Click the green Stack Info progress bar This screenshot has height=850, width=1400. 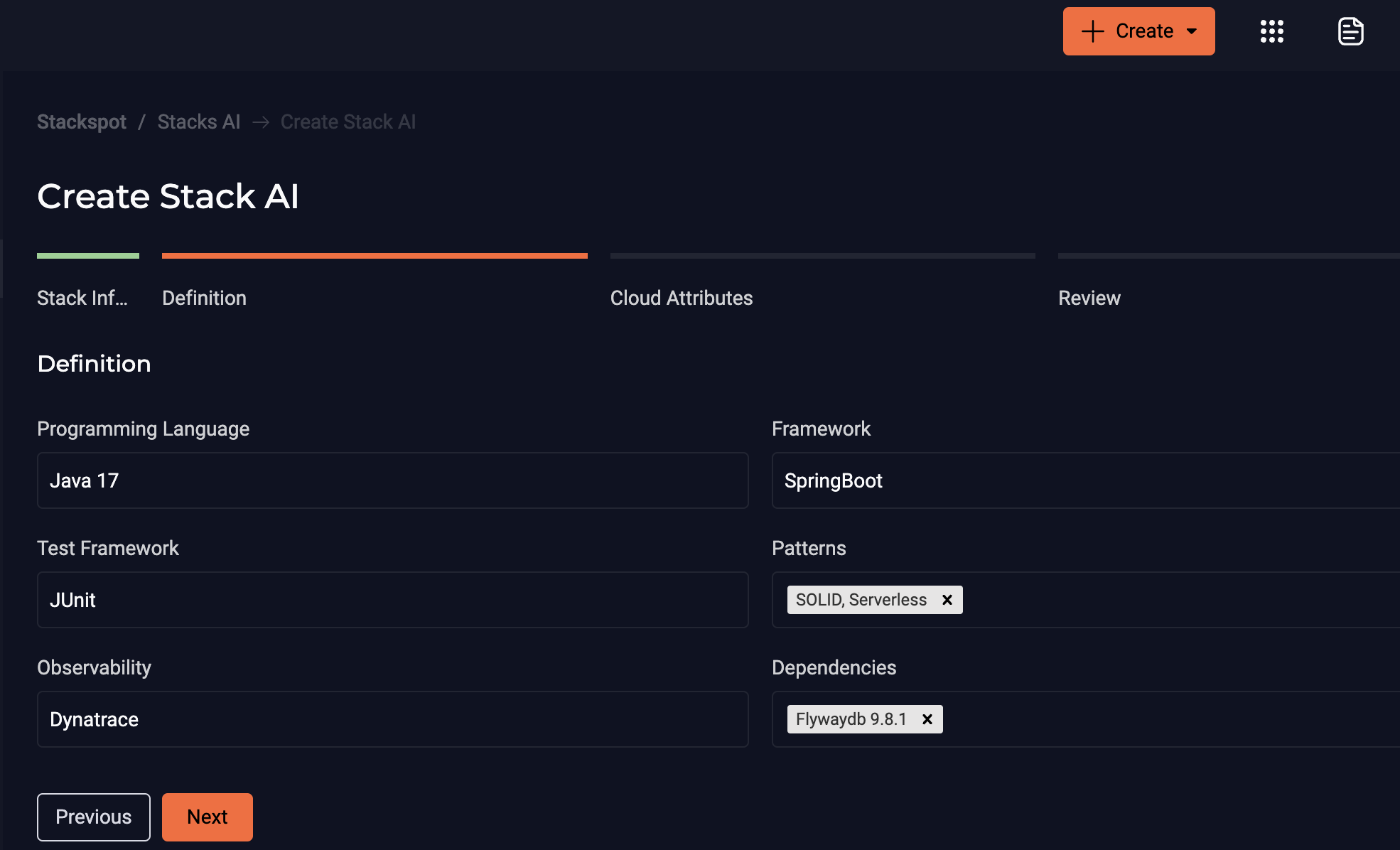(87, 255)
